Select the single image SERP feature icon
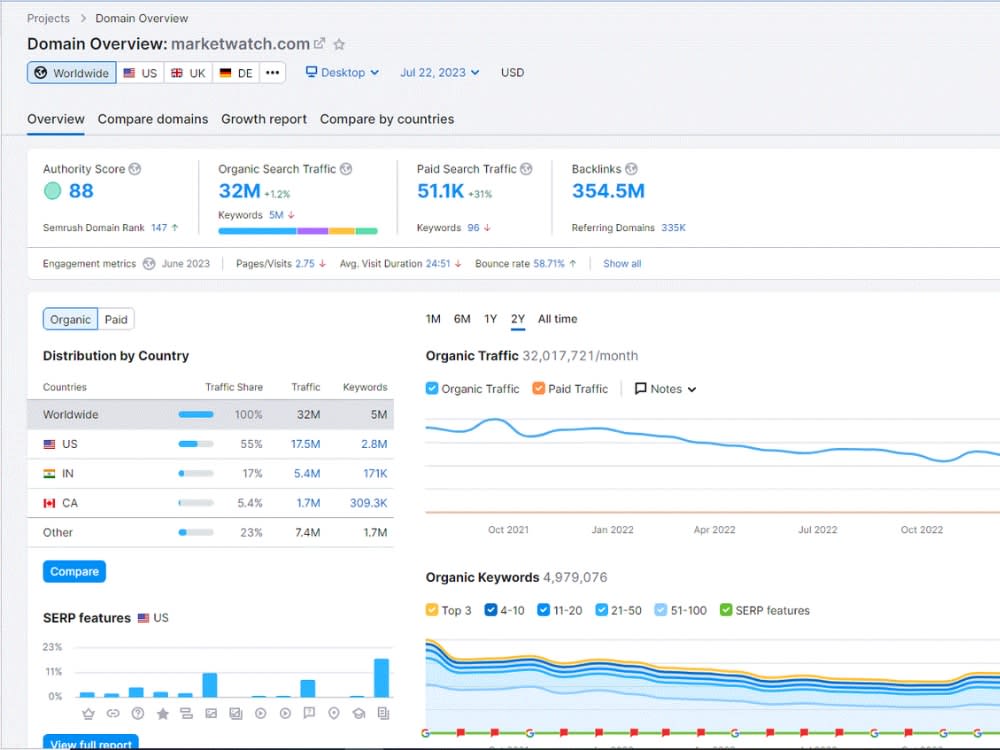This screenshot has height=750, width=1000. click(x=211, y=714)
